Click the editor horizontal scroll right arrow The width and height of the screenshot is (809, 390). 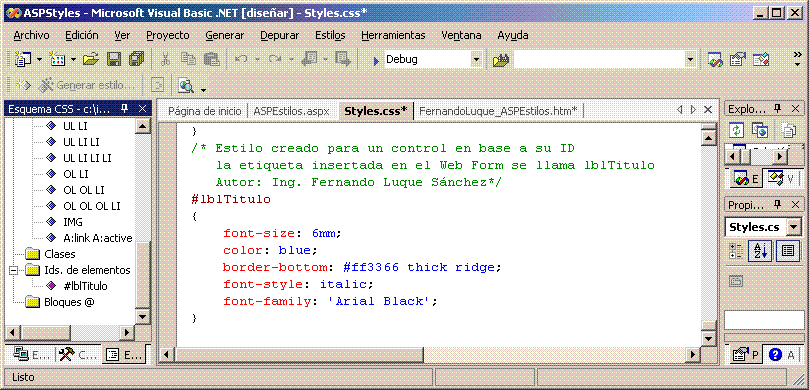tap(692, 355)
